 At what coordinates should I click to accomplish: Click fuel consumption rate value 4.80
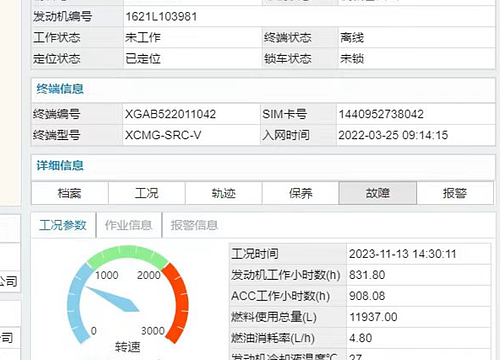click(360, 338)
